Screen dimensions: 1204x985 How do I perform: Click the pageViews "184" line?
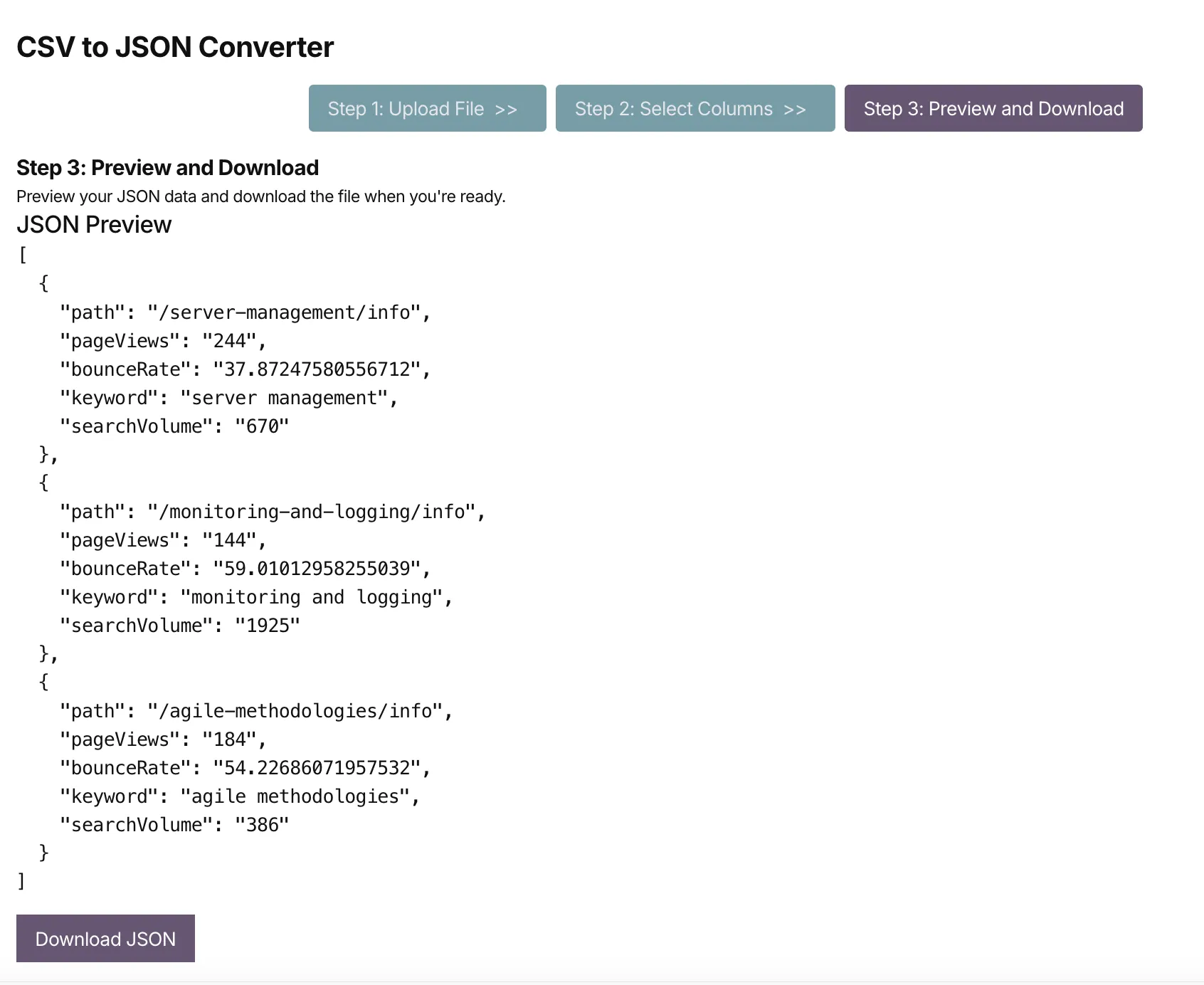point(163,739)
